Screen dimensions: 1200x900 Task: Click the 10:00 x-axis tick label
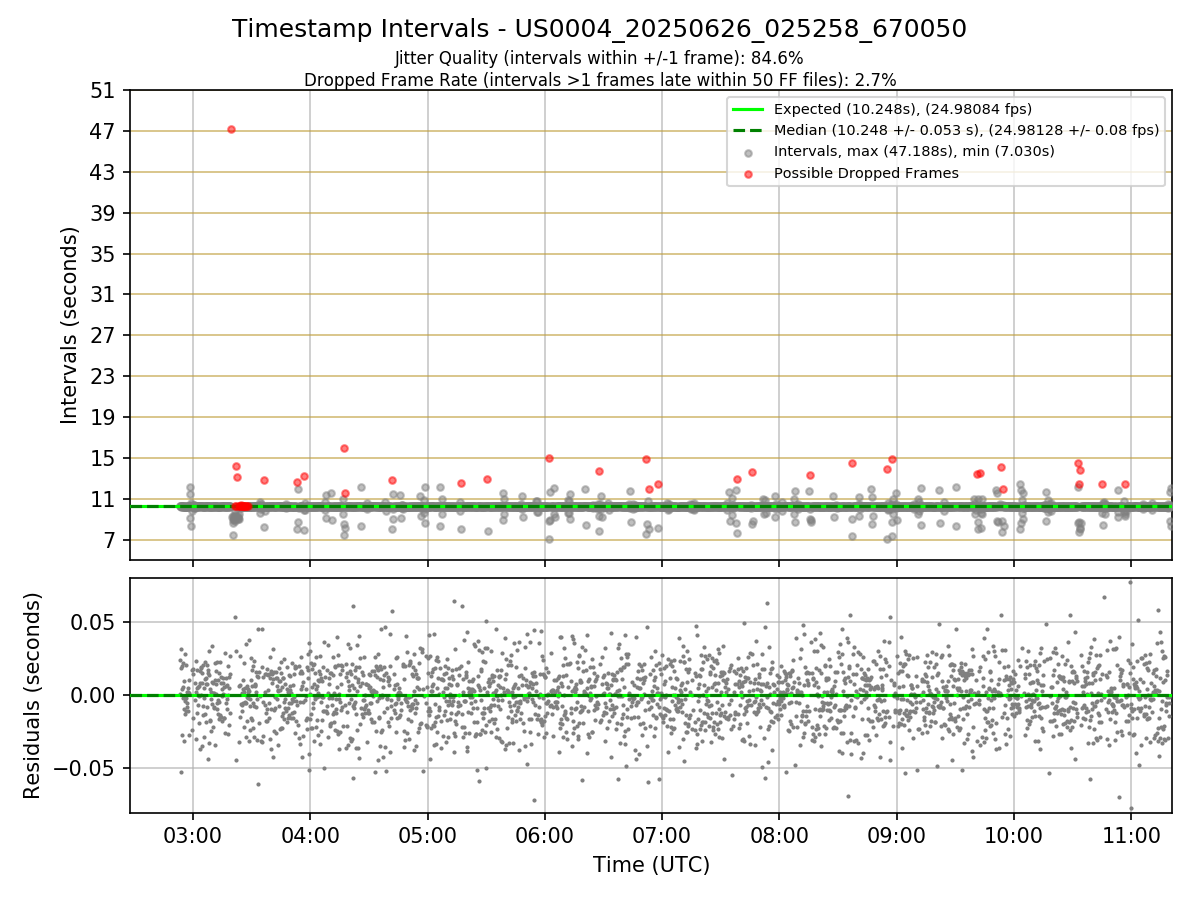coord(1014,834)
